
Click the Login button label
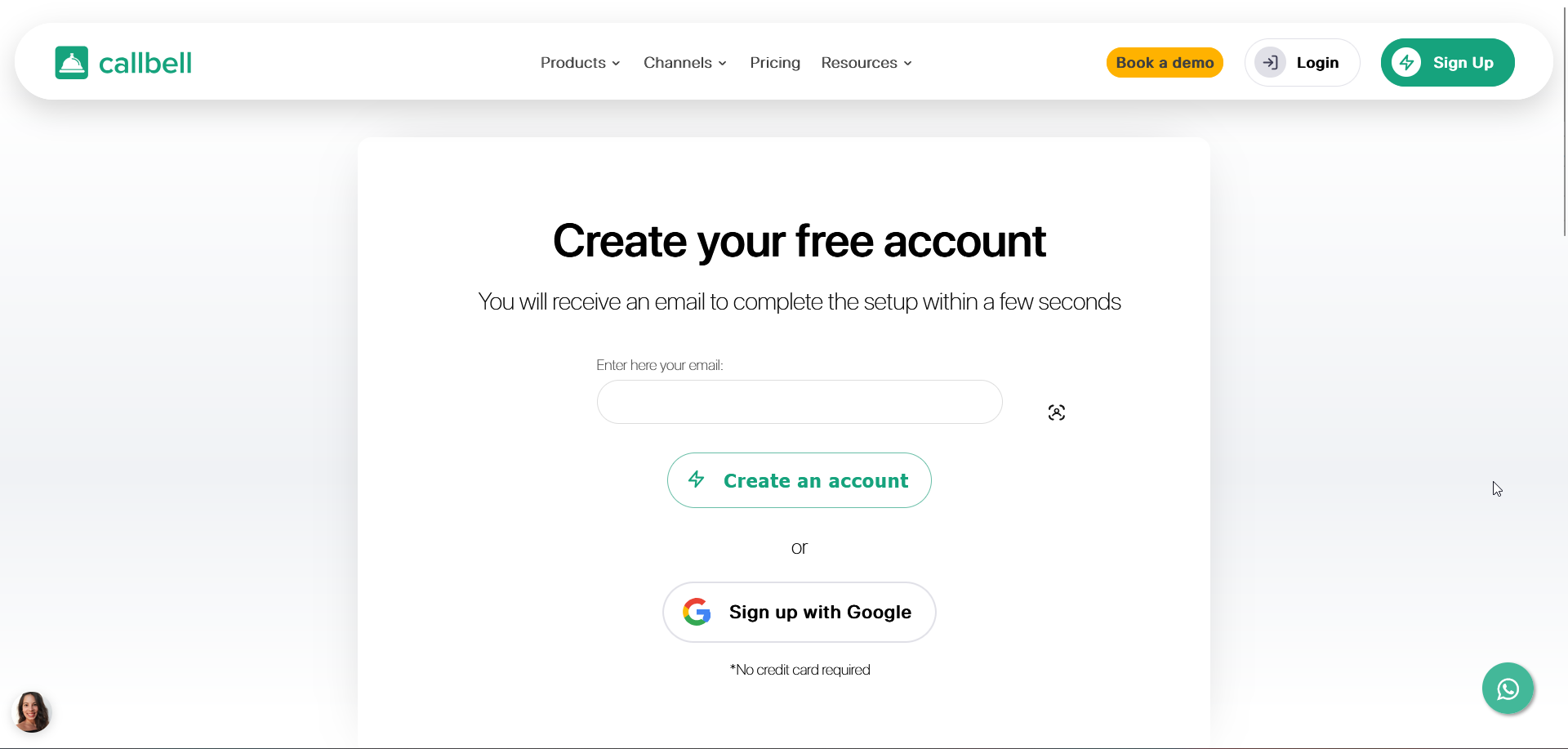point(1317,63)
